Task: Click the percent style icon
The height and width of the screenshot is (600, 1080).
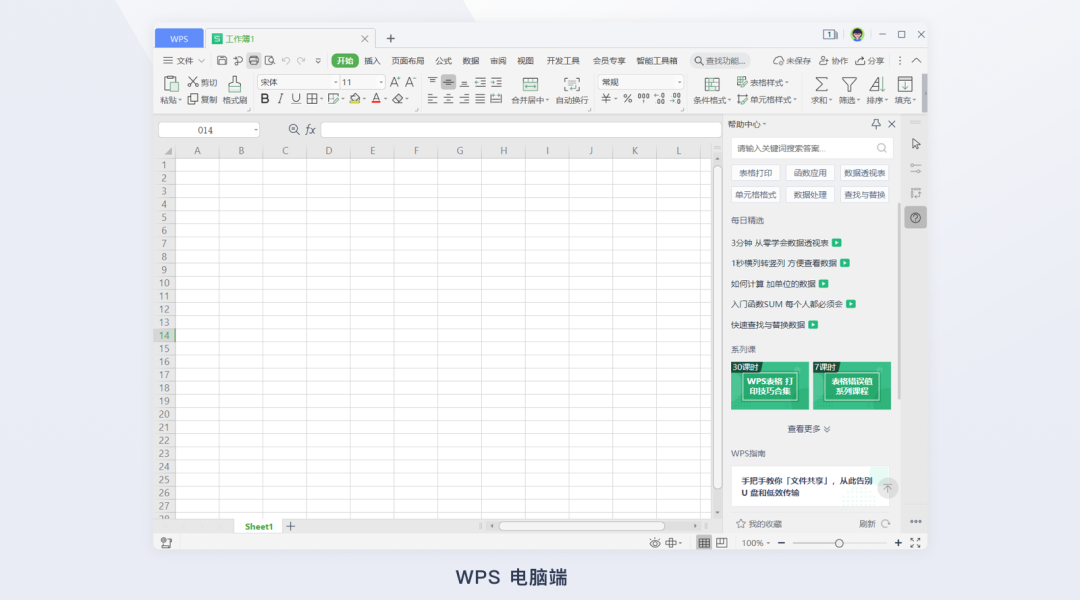Action: 627,99
